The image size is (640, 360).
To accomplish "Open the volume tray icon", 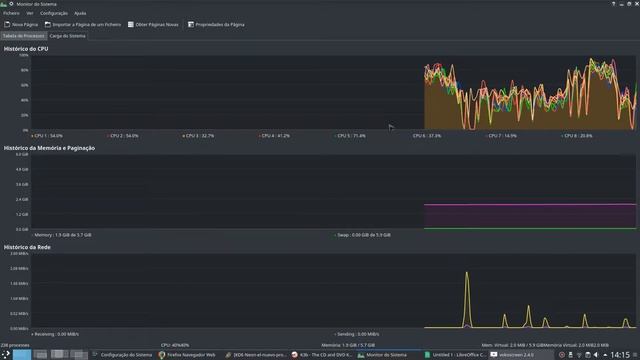I will pos(596,355).
